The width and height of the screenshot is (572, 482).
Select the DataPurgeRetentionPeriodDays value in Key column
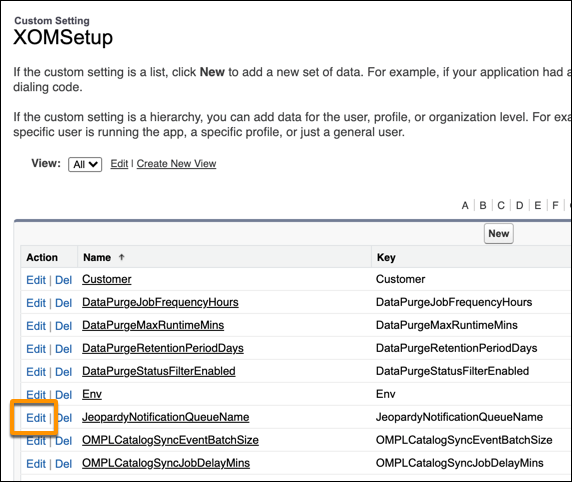pyautogui.click(x=457, y=348)
